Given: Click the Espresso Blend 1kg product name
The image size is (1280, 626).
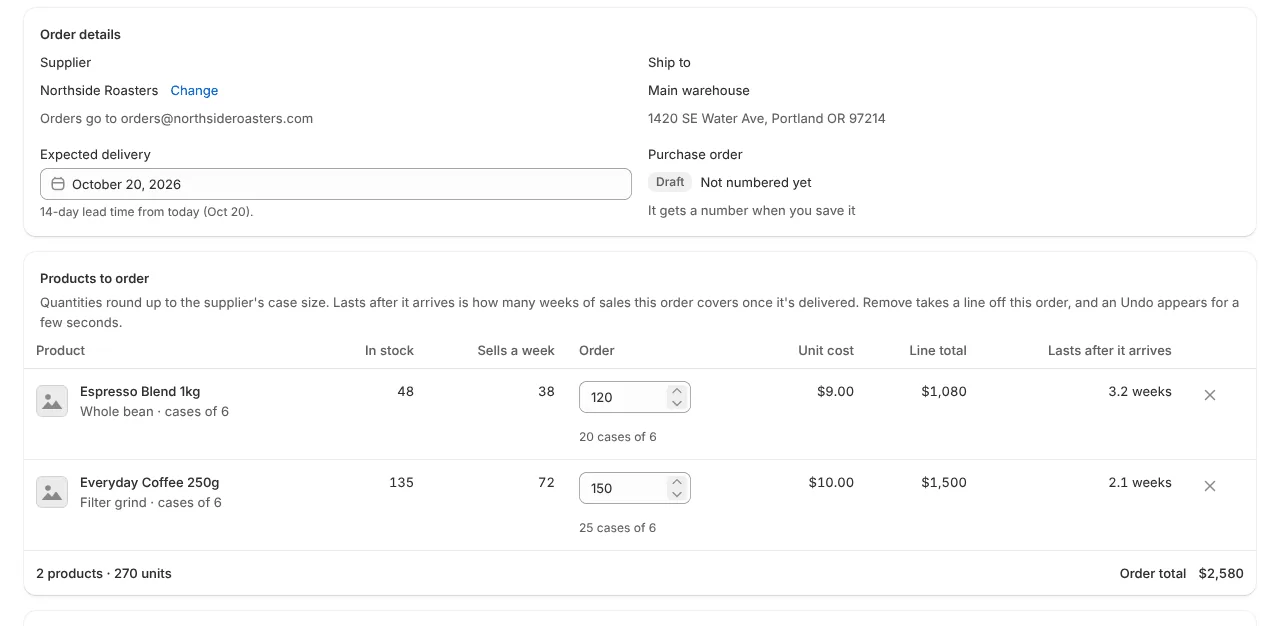Looking at the screenshot, I should 140,391.
